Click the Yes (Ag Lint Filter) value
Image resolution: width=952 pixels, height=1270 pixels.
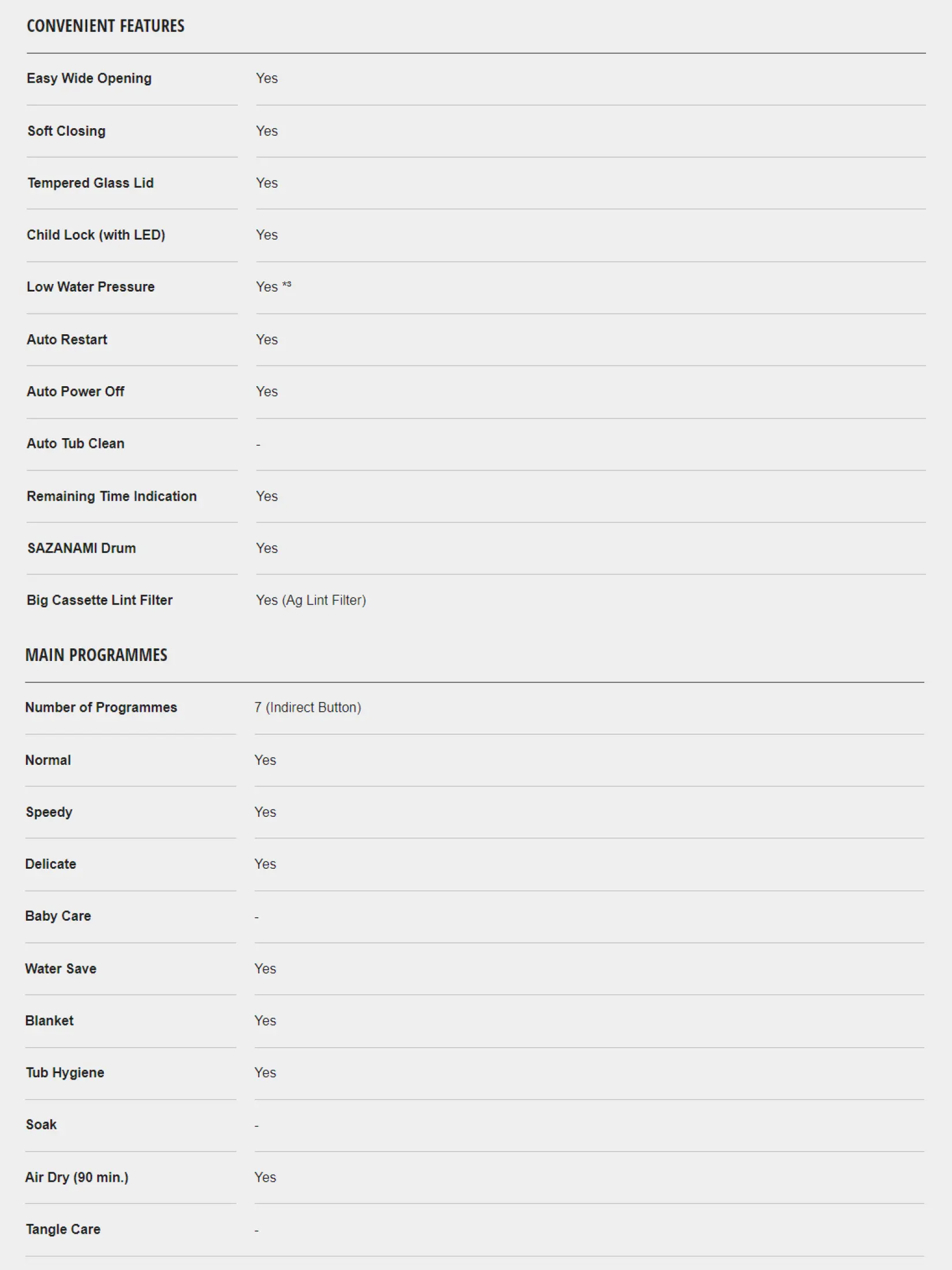[311, 600]
